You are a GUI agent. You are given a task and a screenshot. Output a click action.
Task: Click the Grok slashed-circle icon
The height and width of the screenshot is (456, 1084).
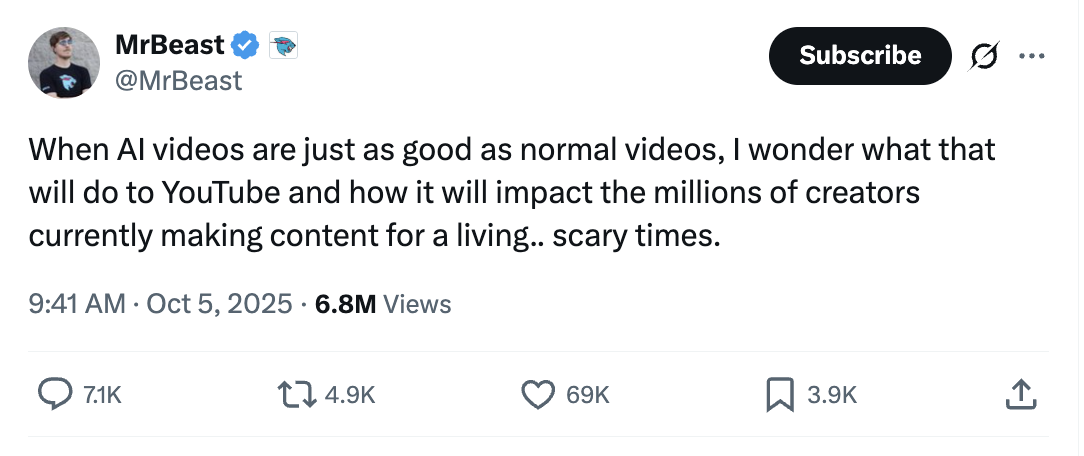pyautogui.click(x=984, y=56)
